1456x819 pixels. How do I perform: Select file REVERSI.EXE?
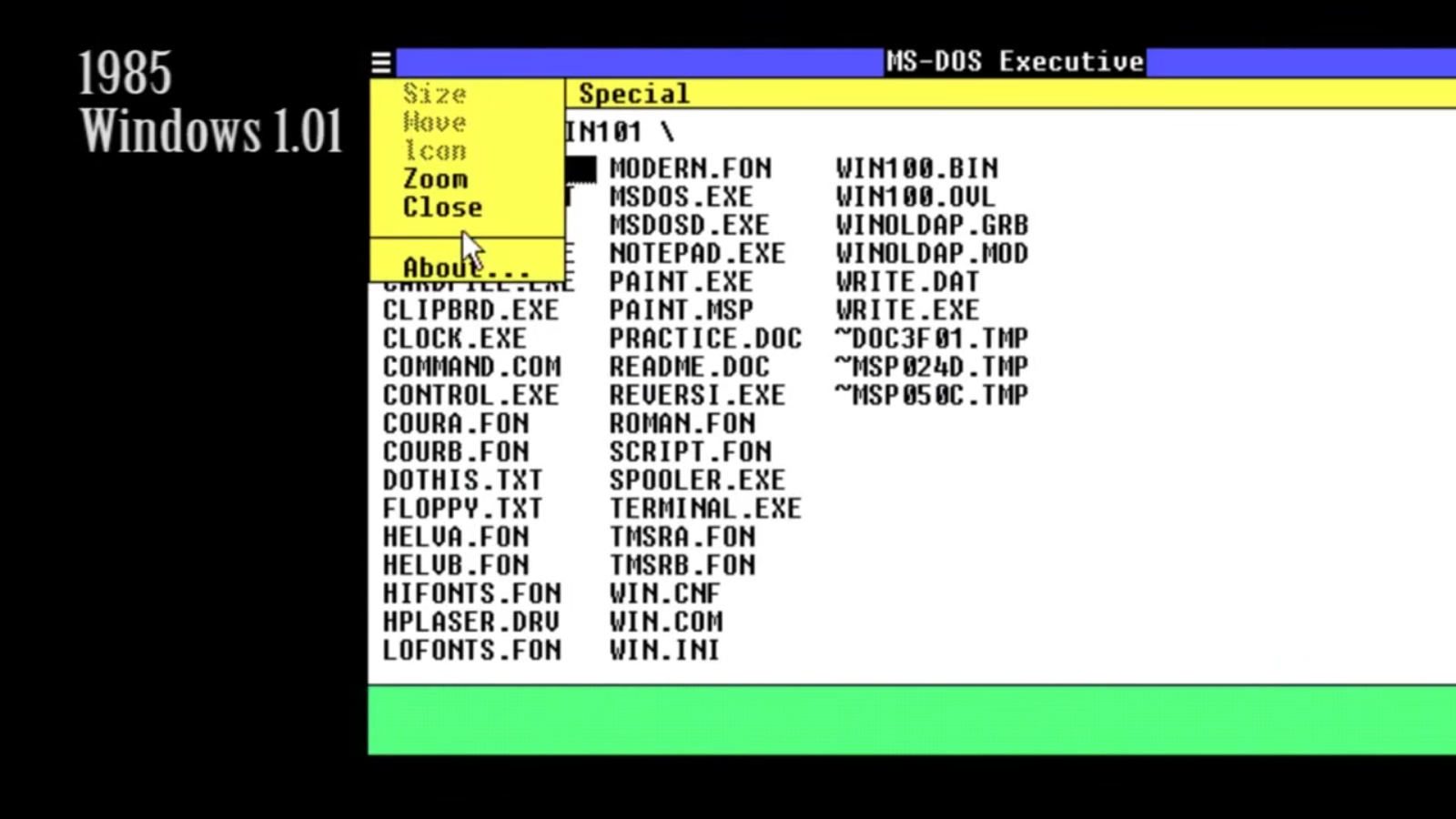pos(698,395)
